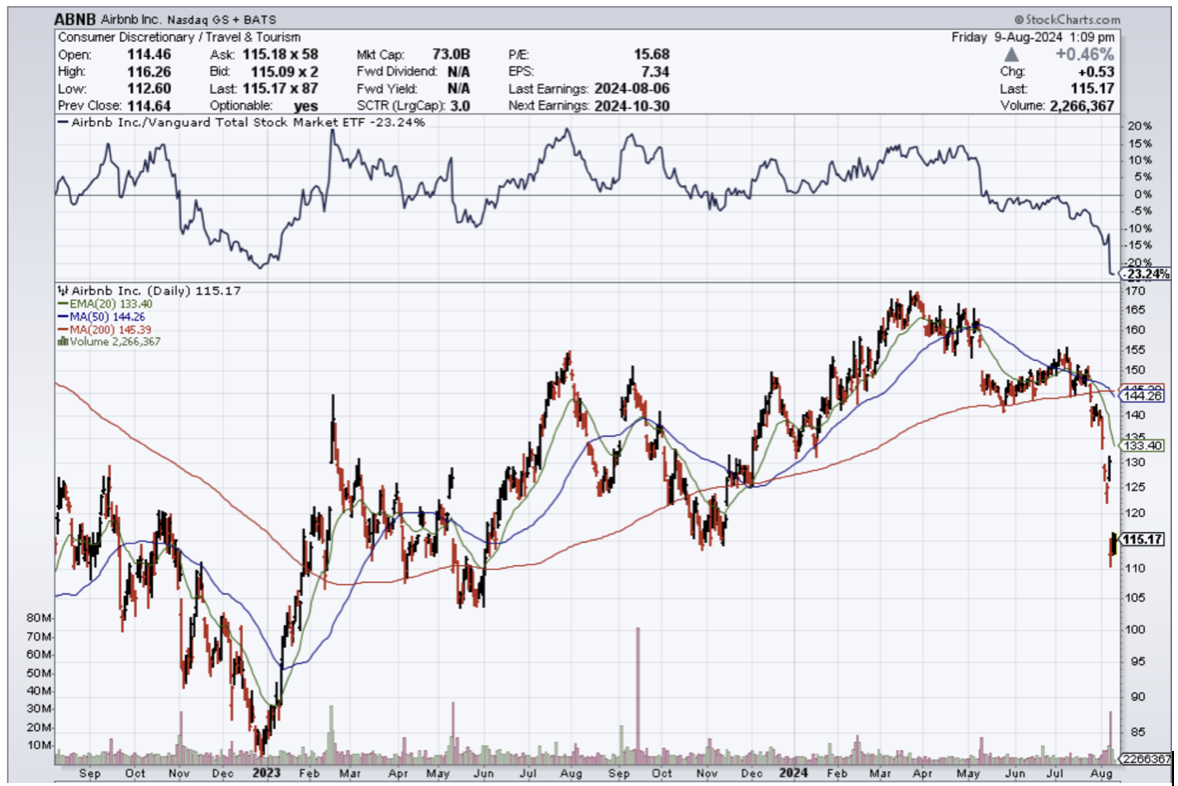Click the date 'Friday 9-Aug-2024 1:09 pm'
This screenshot has width=1178, height=786.
click(x=1033, y=37)
